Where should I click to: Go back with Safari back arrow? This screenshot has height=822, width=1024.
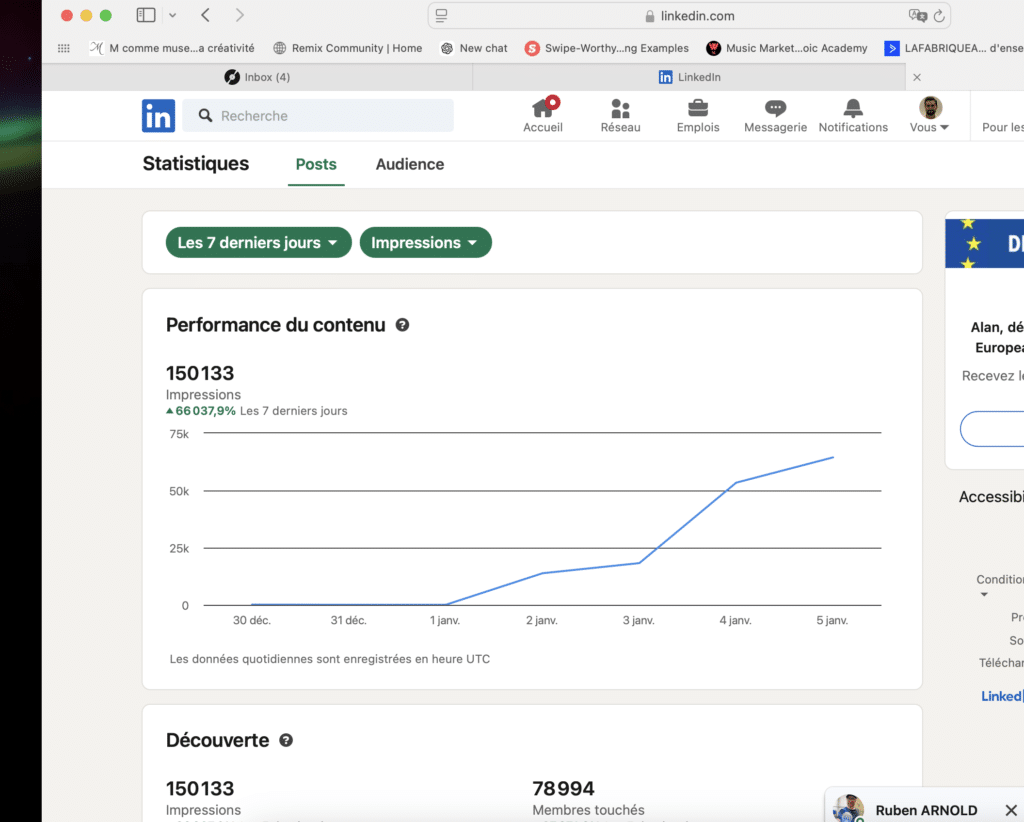click(x=205, y=15)
